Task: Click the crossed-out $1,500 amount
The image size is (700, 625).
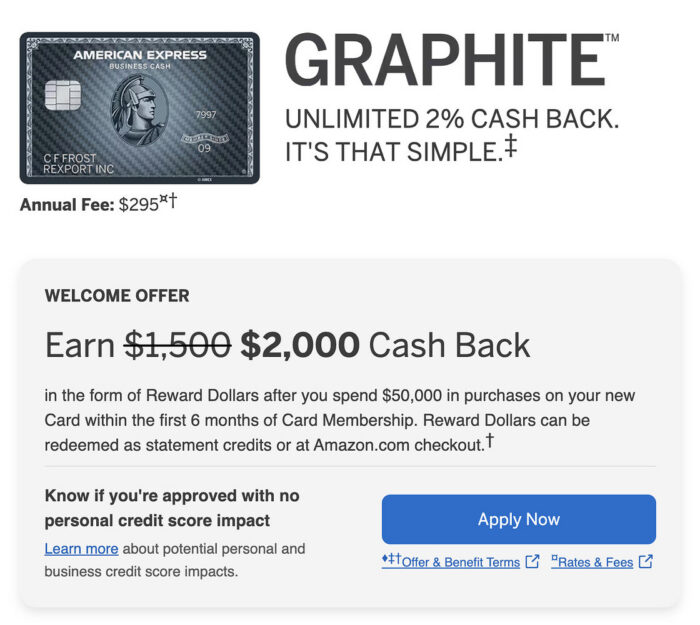Action: coord(177,345)
